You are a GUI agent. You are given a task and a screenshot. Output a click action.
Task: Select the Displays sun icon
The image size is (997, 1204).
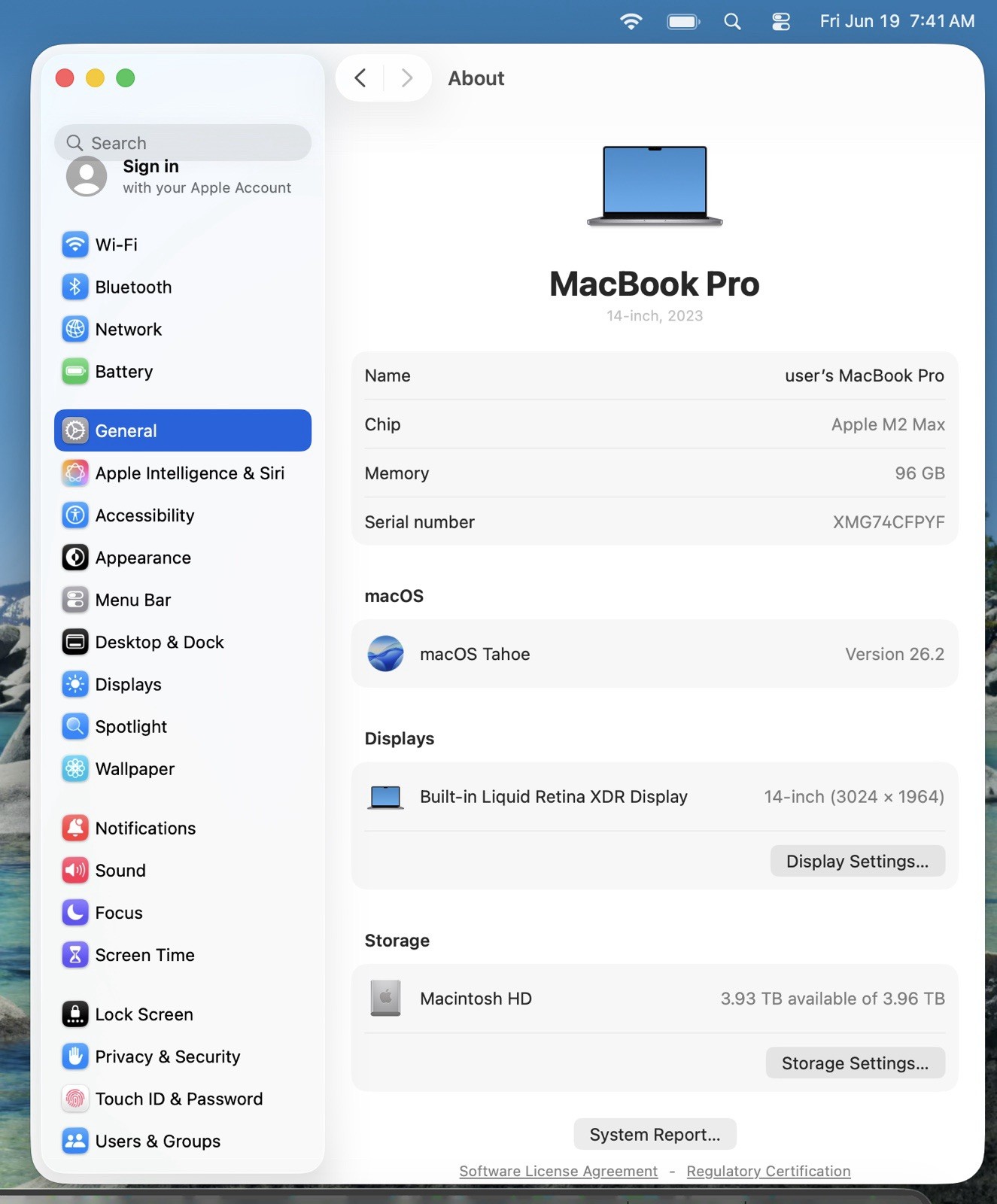click(x=74, y=684)
